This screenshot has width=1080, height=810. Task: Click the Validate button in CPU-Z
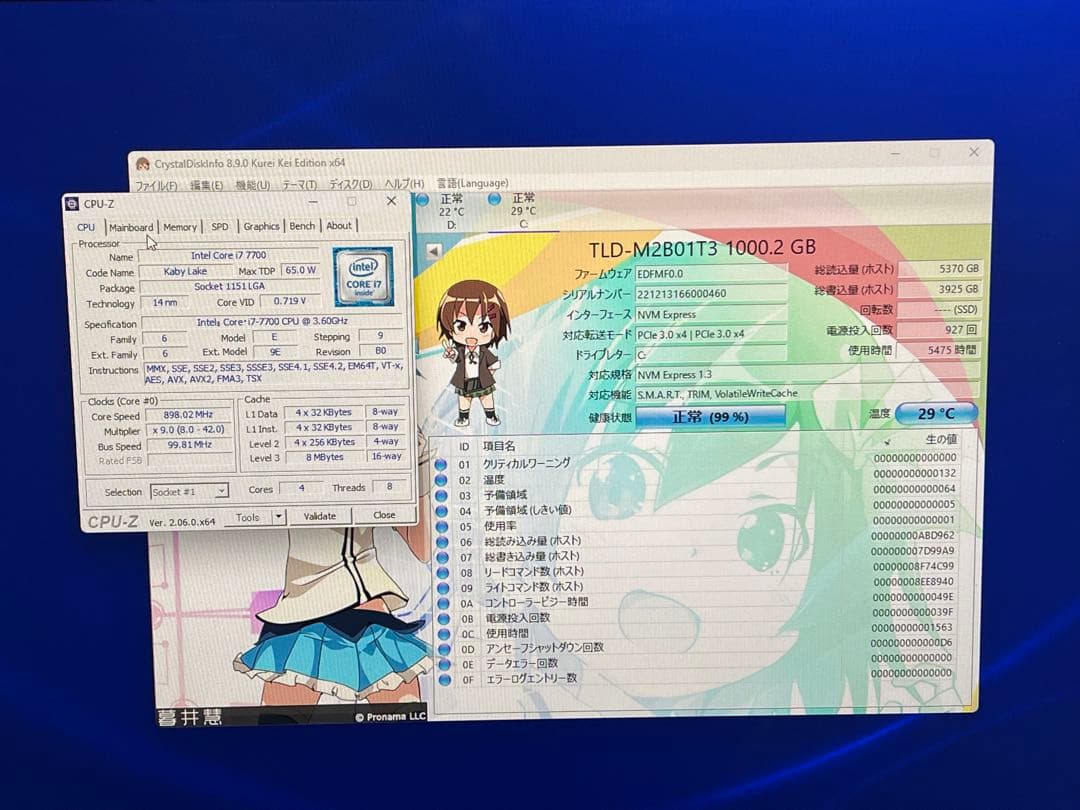(320, 516)
